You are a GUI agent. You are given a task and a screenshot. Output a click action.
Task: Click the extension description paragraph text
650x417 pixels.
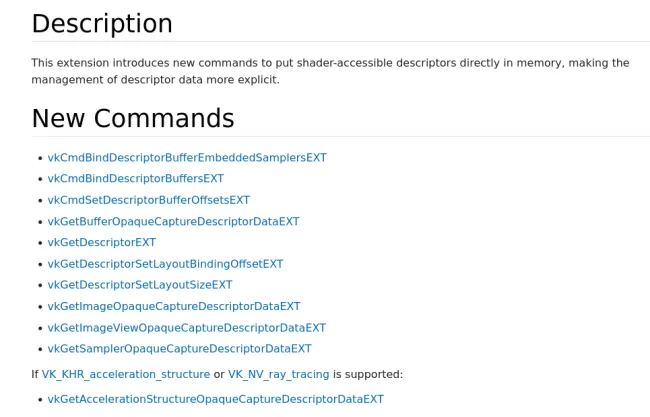coord(330,71)
